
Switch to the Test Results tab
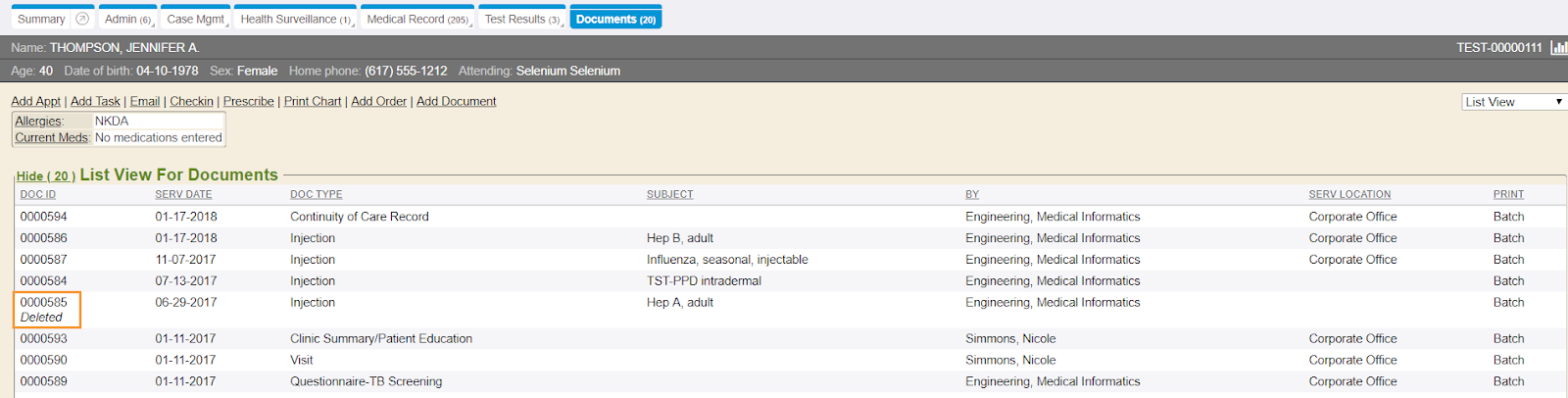click(521, 20)
